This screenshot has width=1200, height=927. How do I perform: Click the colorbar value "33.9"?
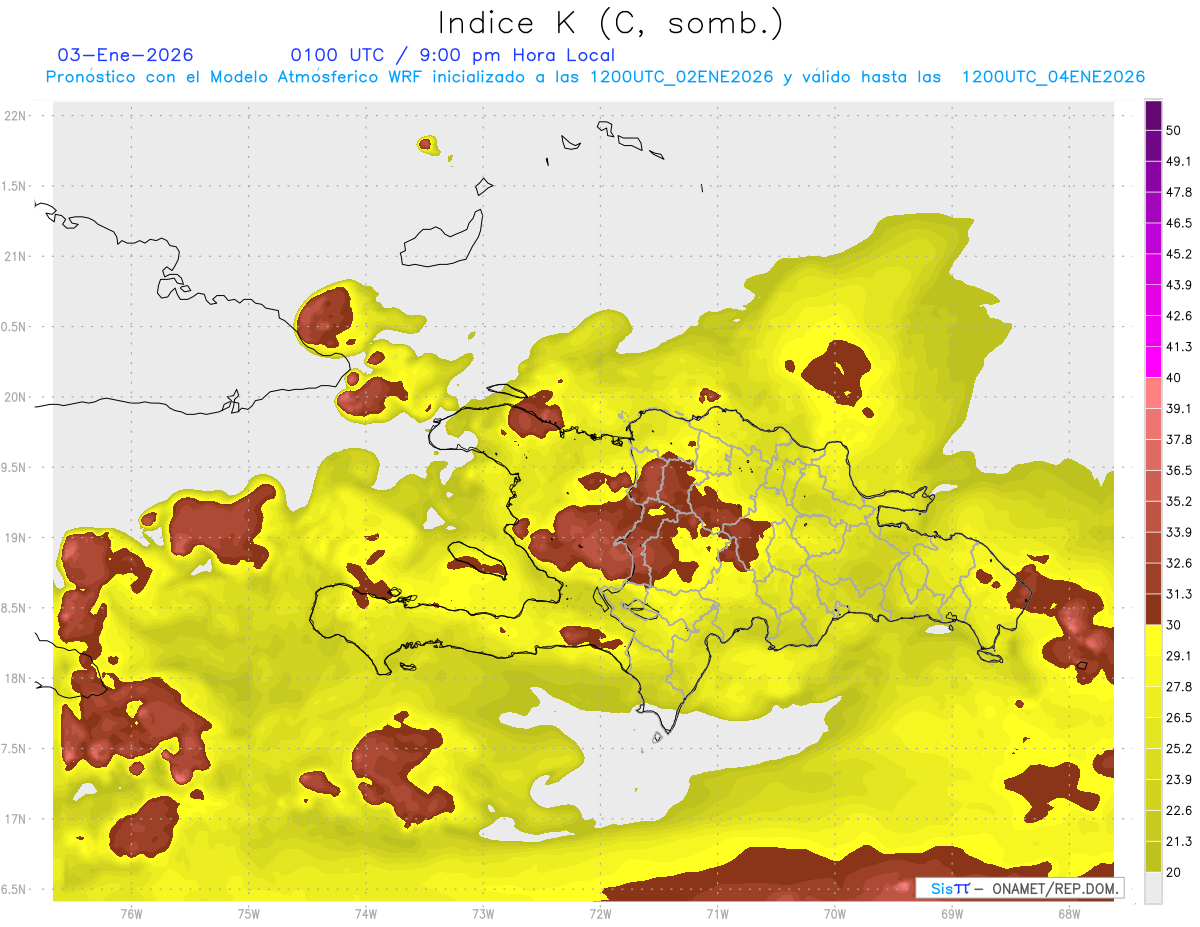[1179, 532]
